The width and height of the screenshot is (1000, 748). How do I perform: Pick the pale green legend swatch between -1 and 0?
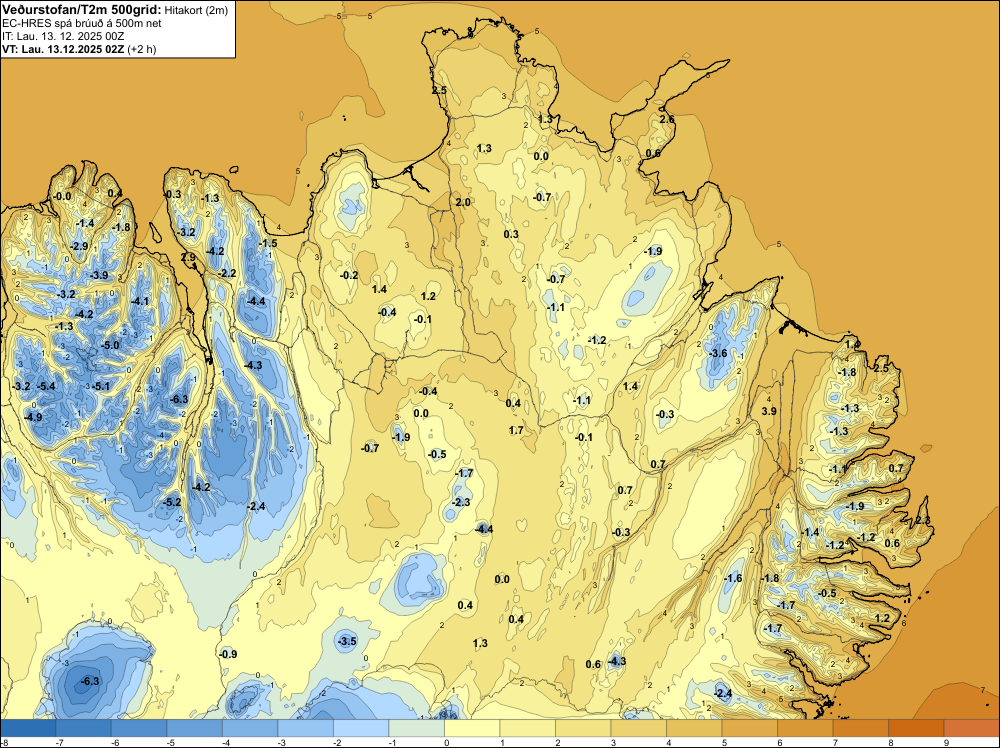pos(416,728)
